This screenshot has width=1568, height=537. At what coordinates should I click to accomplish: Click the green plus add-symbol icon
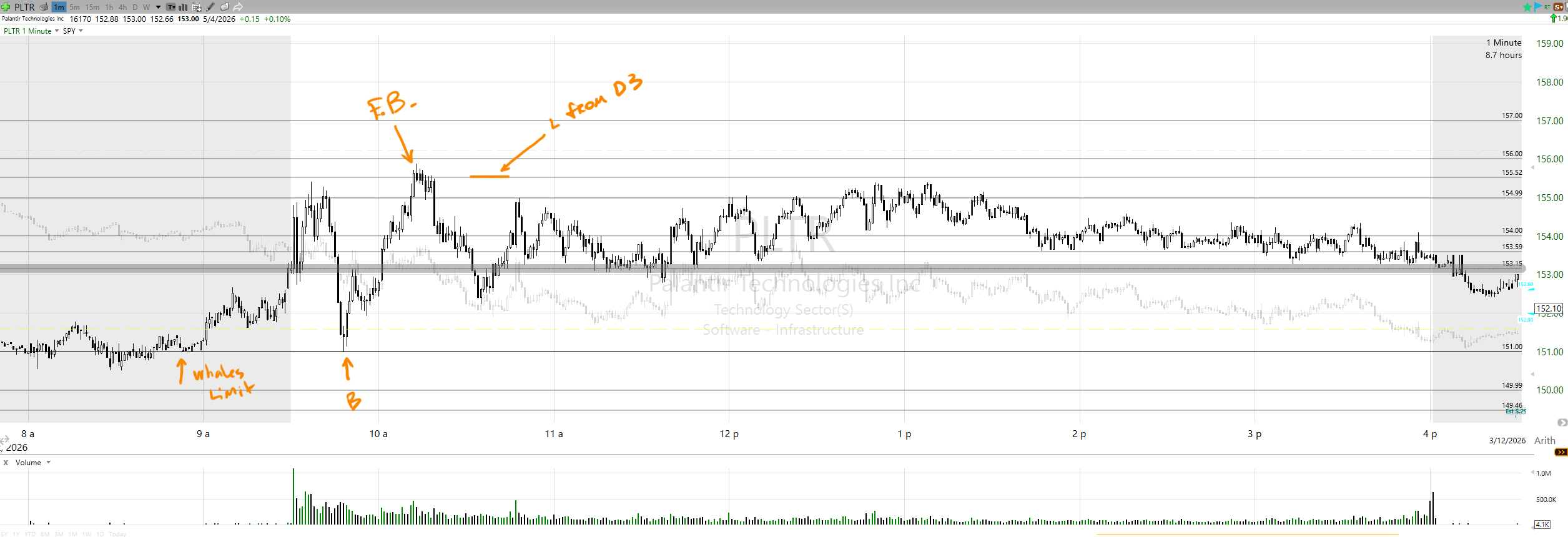[6, 7]
